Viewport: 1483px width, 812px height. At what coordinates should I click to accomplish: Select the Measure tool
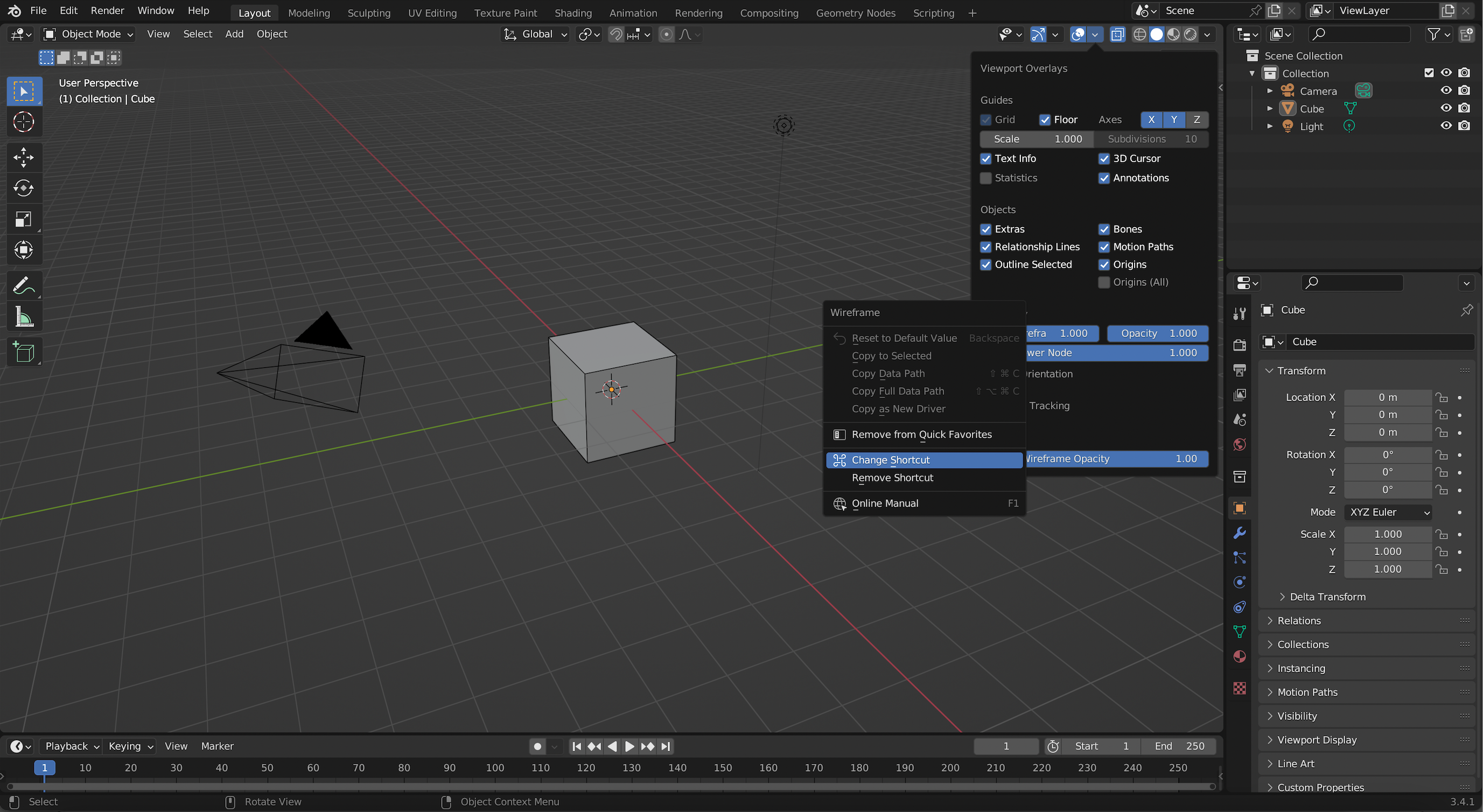coord(24,317)
